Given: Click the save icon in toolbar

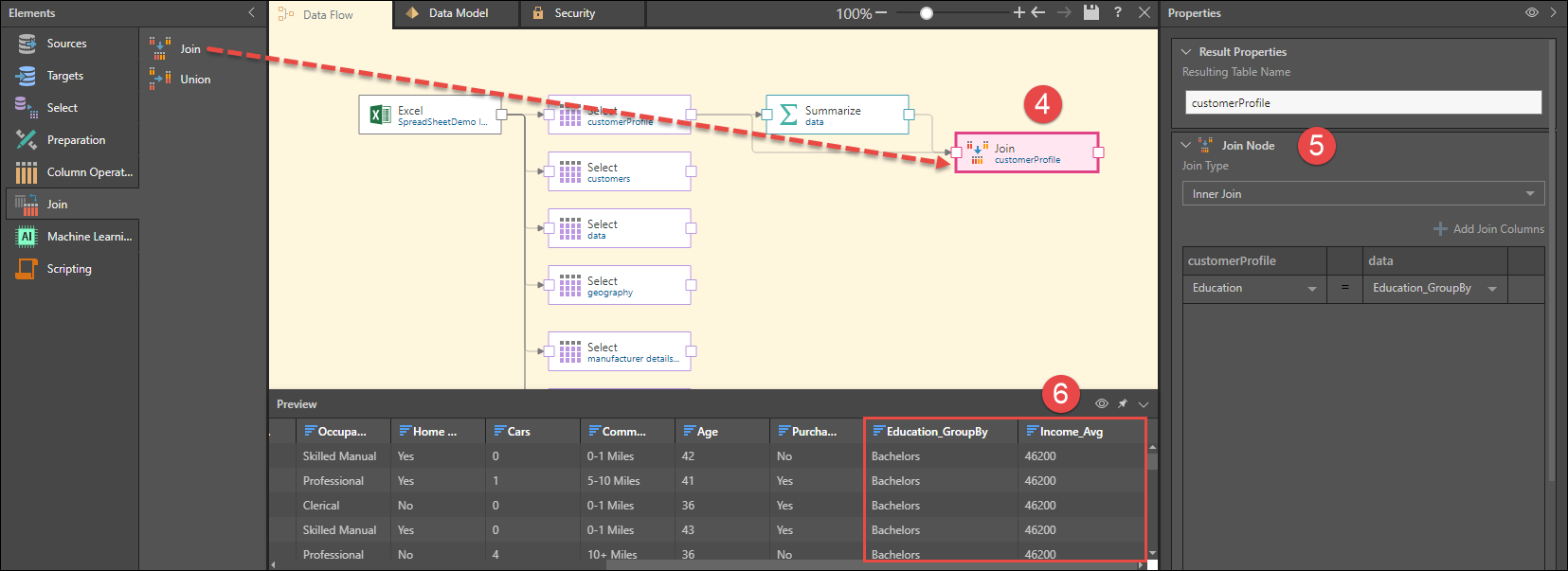Looking at the screenshot, I should [x=1091, y=12].
